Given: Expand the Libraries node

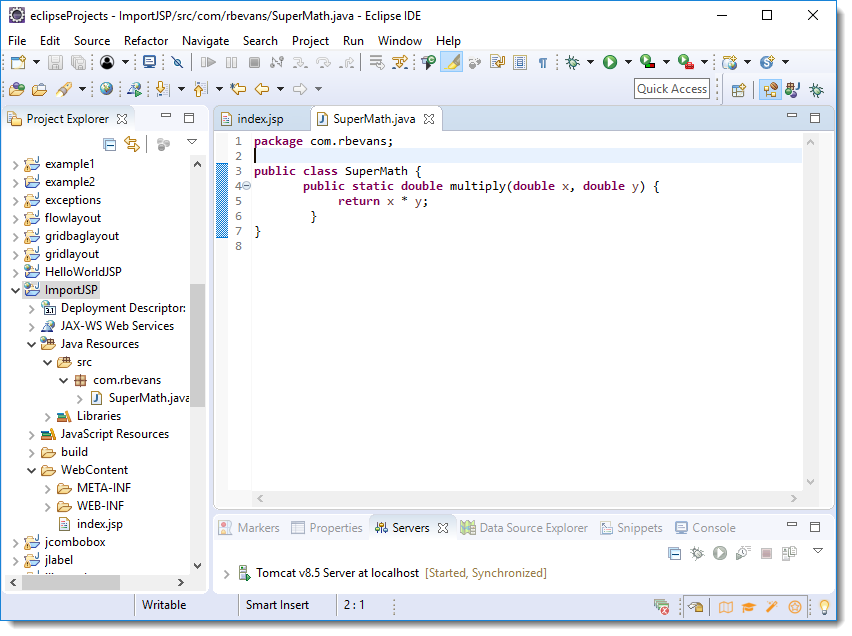Looking at the screenshot, I should (47, 417).
